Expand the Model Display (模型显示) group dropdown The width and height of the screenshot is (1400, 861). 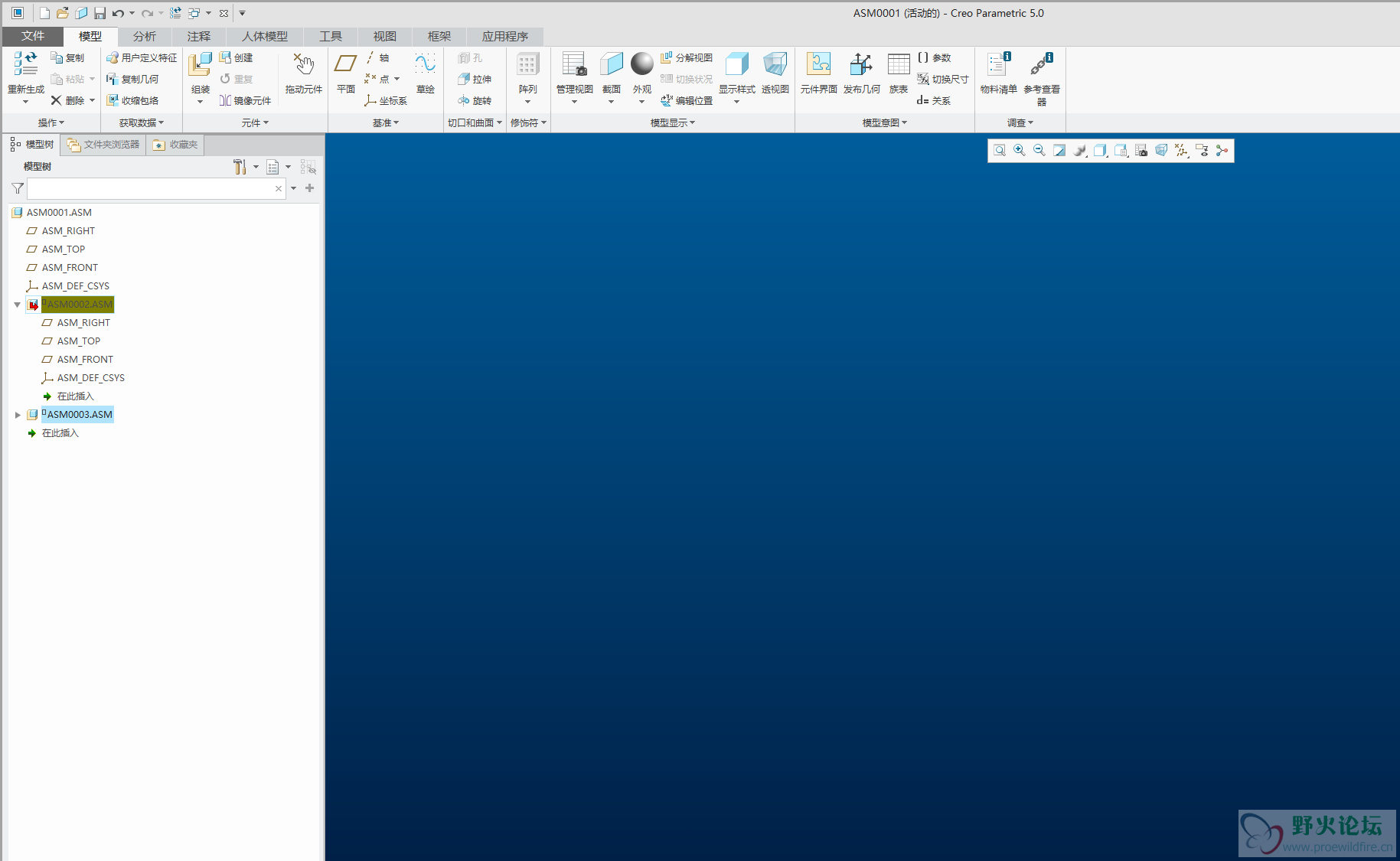coord(673,122)
